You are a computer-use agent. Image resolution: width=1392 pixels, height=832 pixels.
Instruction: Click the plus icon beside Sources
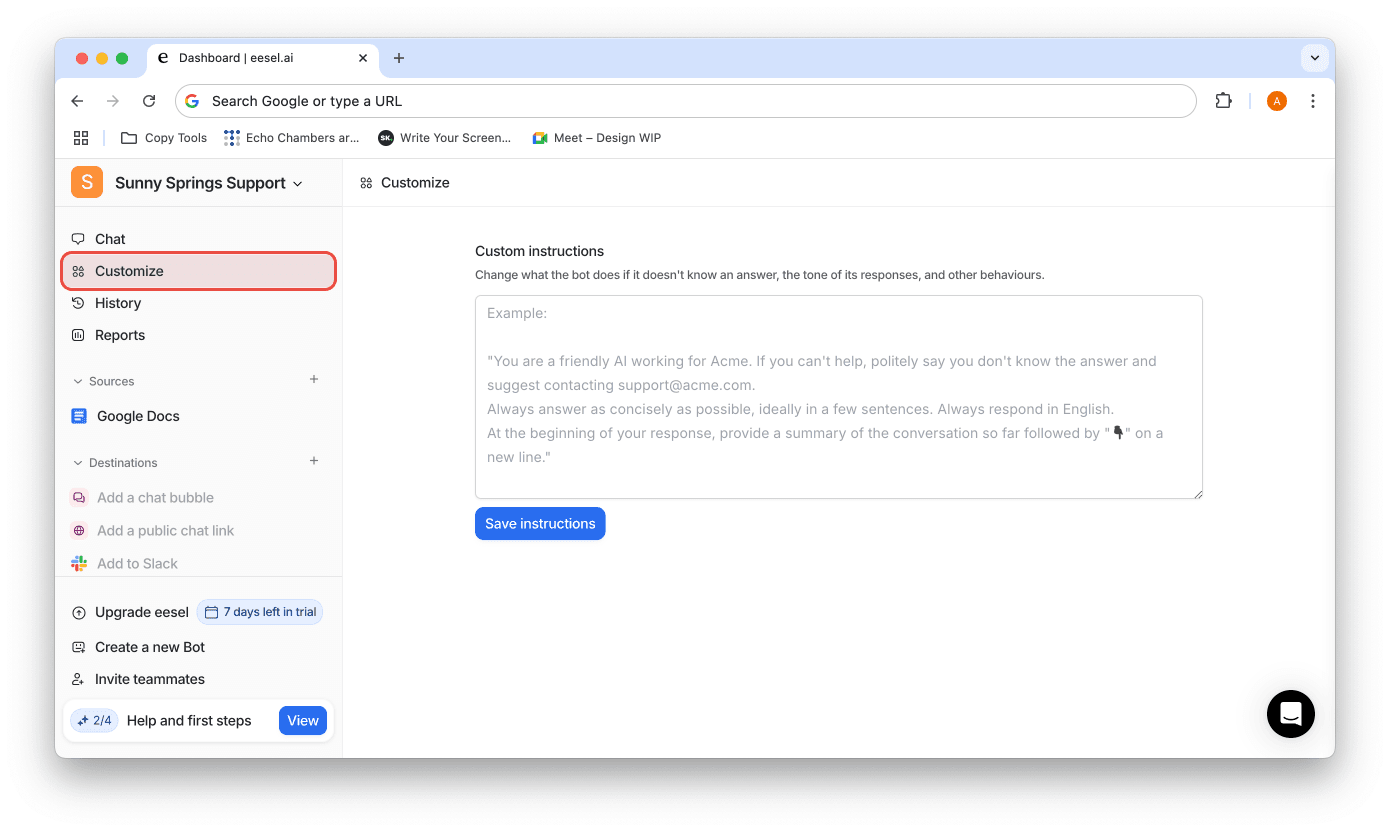[x=314, y=380]
